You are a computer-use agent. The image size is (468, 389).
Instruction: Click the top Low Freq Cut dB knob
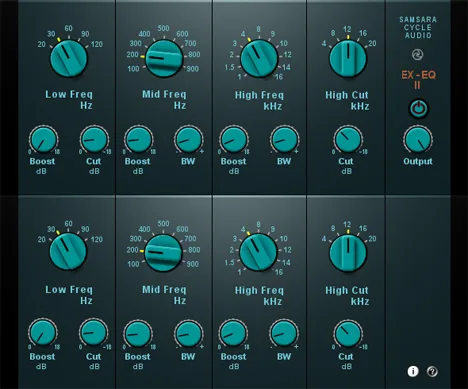pyautogui.click(x=94, y=139)
